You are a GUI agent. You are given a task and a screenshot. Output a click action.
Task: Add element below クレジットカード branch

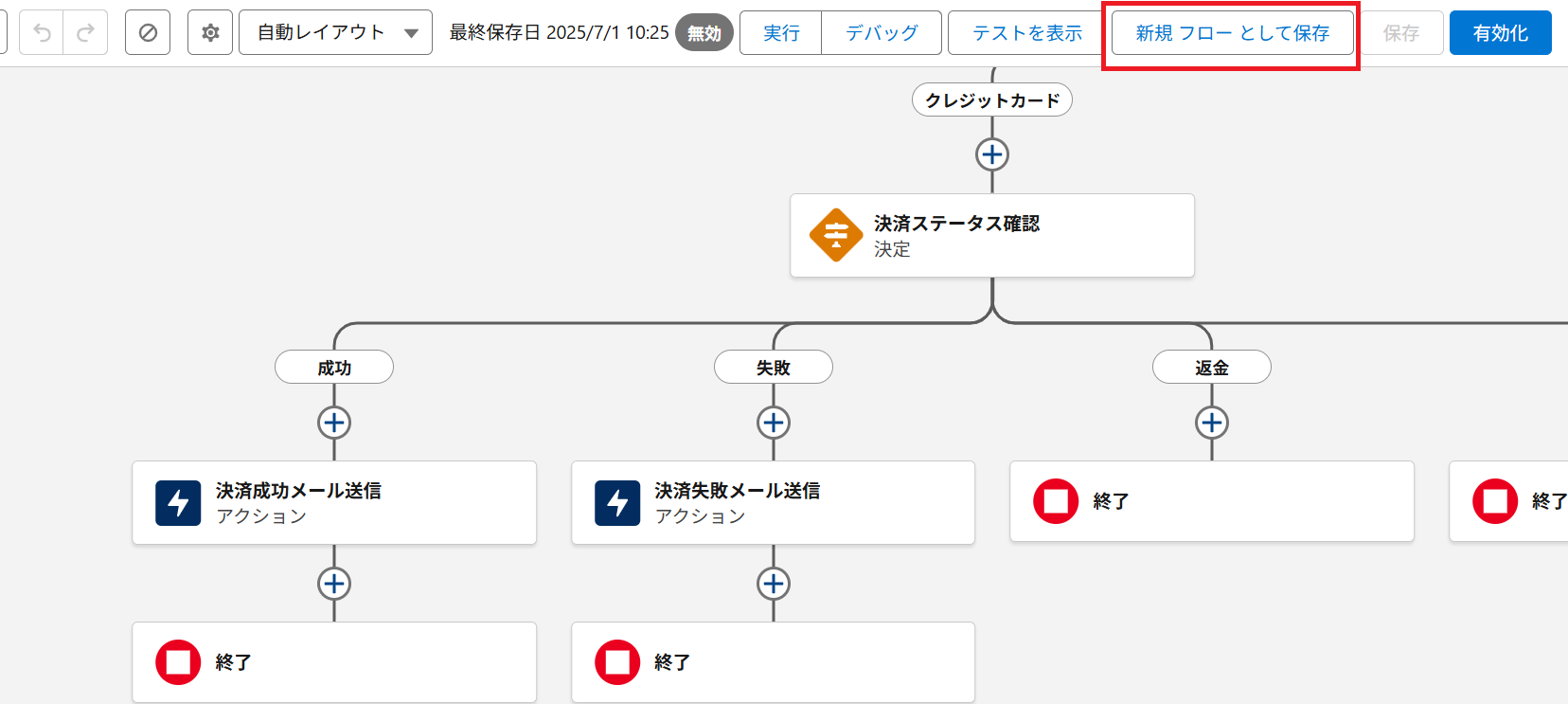pos(991,154)
